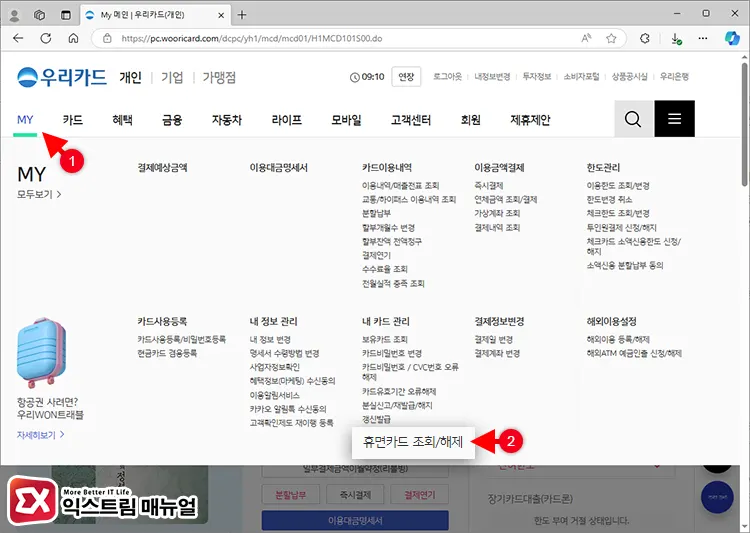Click the browser address bar URL
Screen dimensions: 750x533
pyautogui.click(x=252, y=39)
